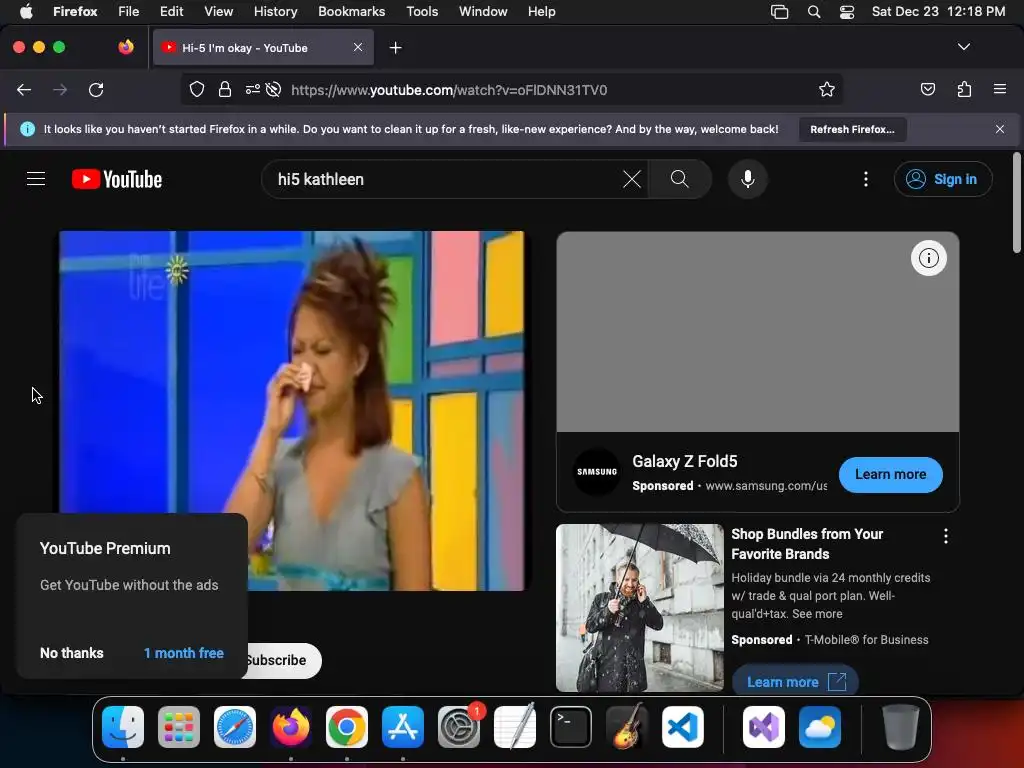This screenshot has width=1024, height=768.
Task: Open System Settings from the dock
Action: click(459, 727)
